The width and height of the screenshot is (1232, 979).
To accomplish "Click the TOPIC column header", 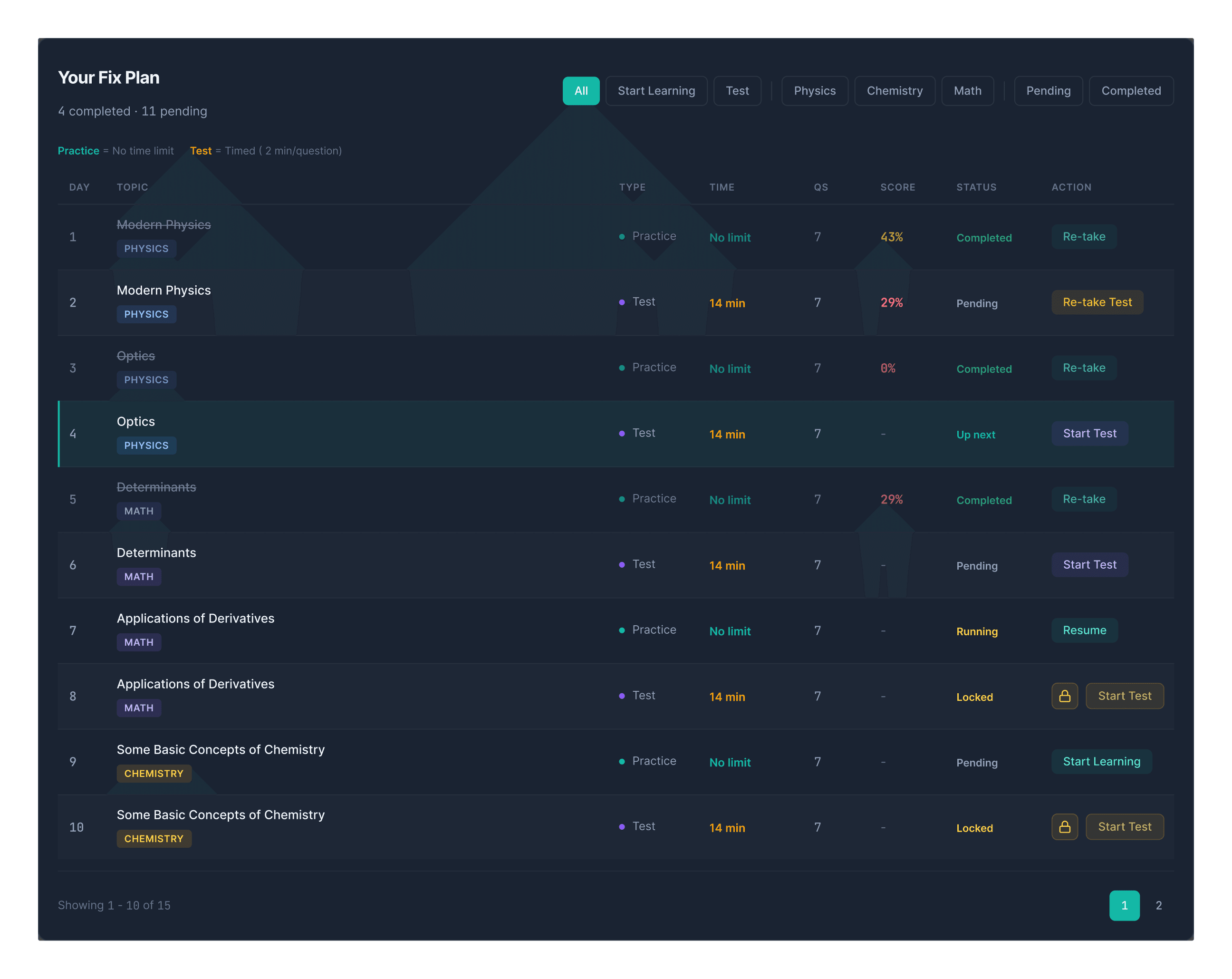I will tap(132, 187).
